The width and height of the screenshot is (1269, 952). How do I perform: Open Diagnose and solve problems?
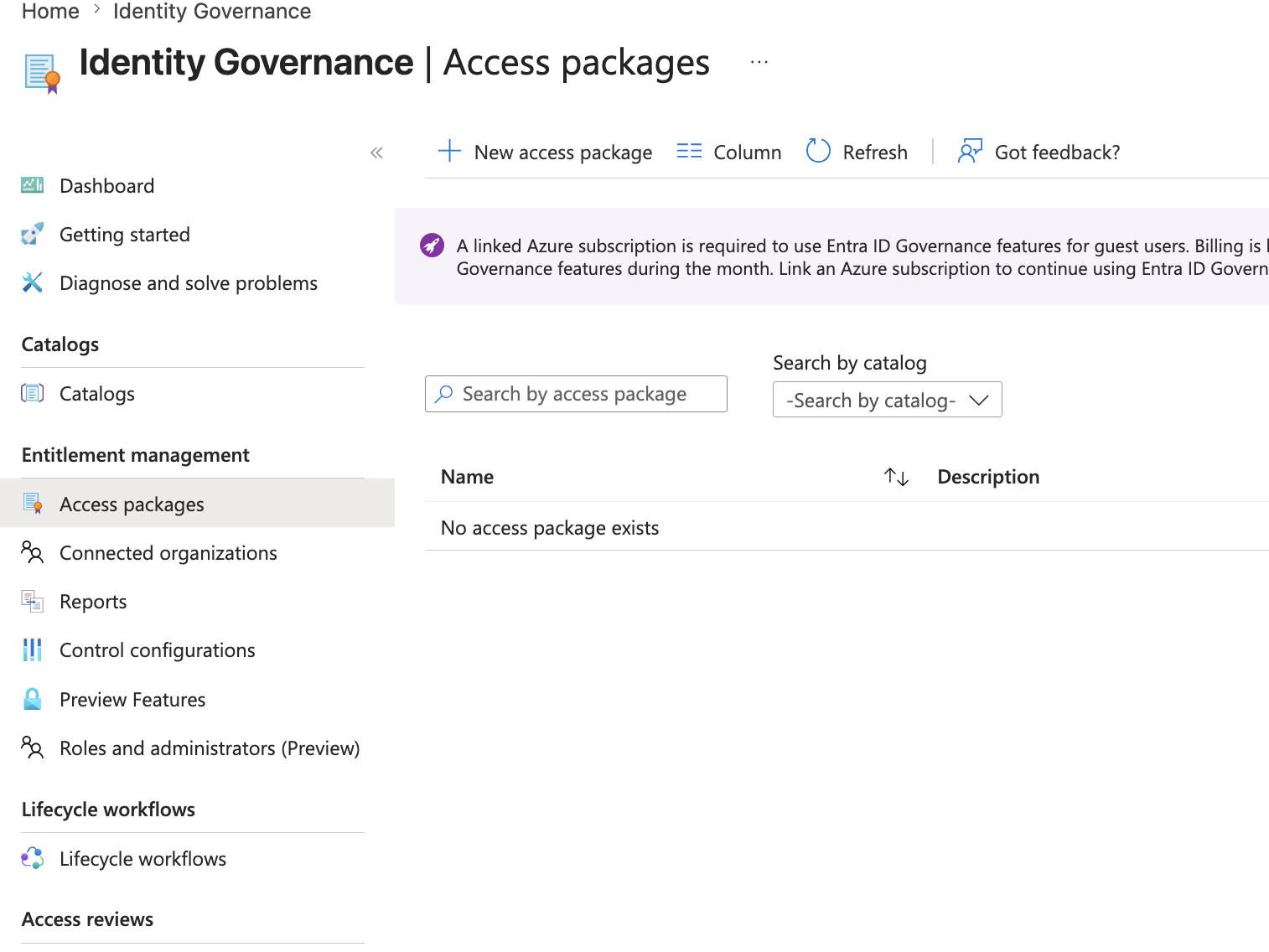pyautogui.click(x=197, y=282)
